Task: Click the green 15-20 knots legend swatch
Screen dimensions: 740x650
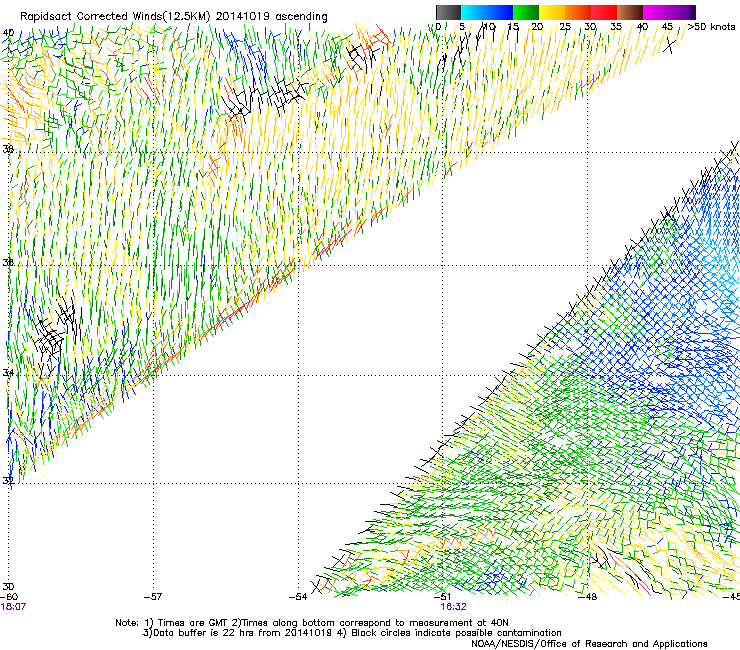Action: pos(526,12)
